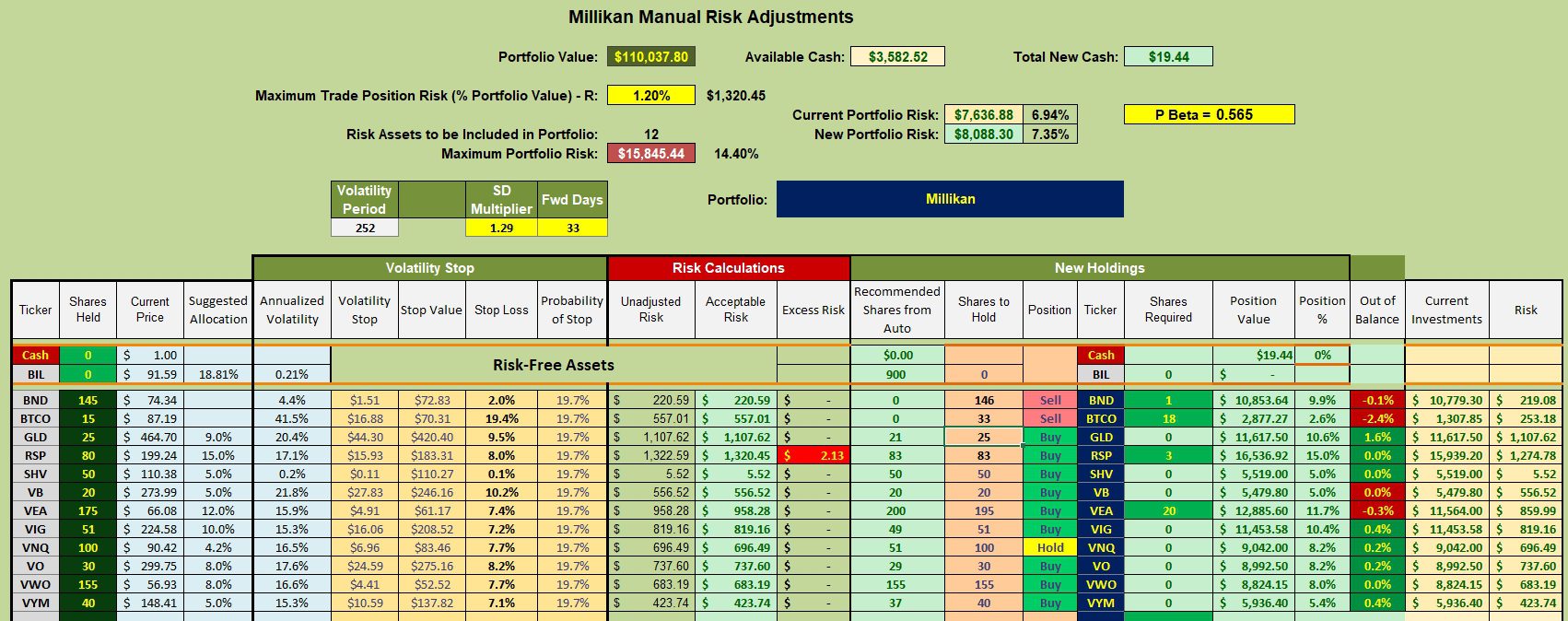This screenshot has height=621, width=1568.
Task: Select VEA shares required cell 20
Action: pyautogui.click(x=1168, y=510)
